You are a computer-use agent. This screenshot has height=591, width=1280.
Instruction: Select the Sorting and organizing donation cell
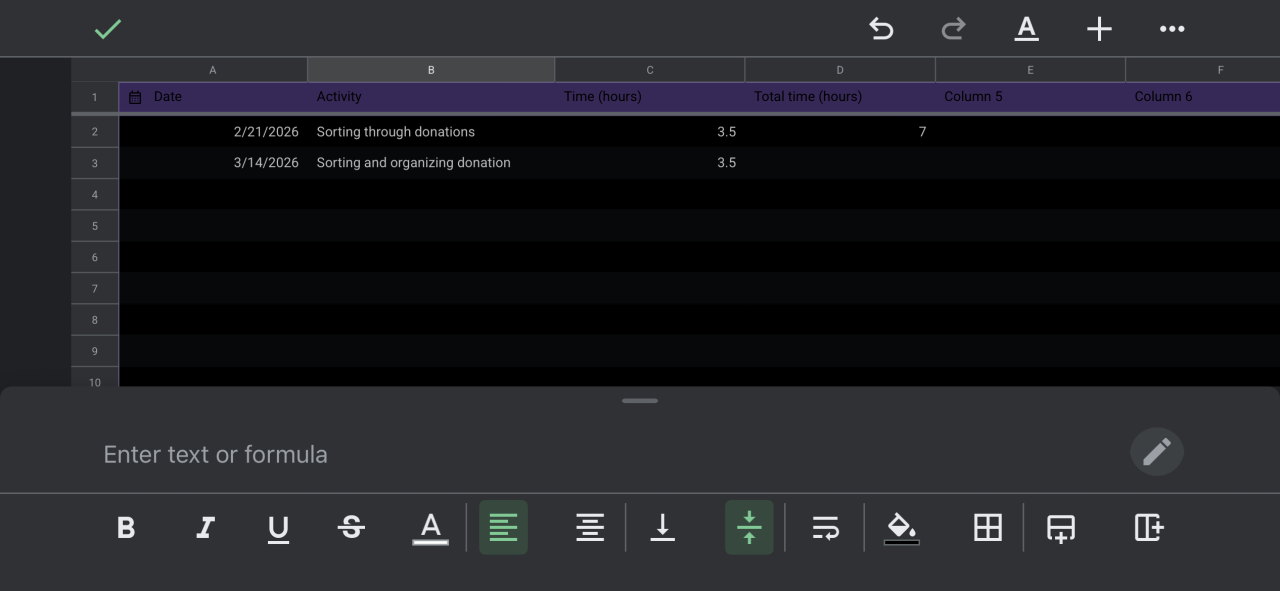431,163
